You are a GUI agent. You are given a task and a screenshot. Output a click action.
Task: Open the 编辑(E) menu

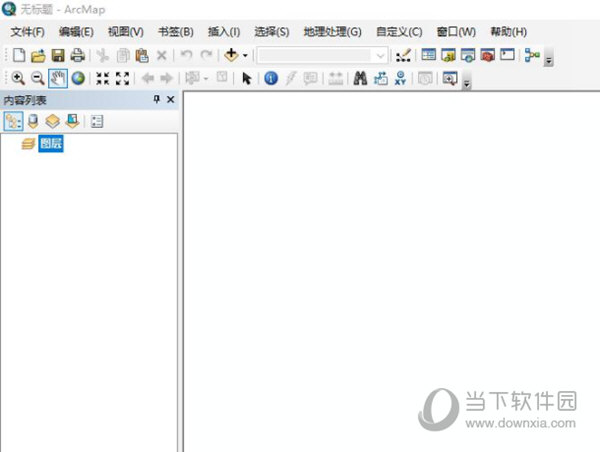(76, 32)
